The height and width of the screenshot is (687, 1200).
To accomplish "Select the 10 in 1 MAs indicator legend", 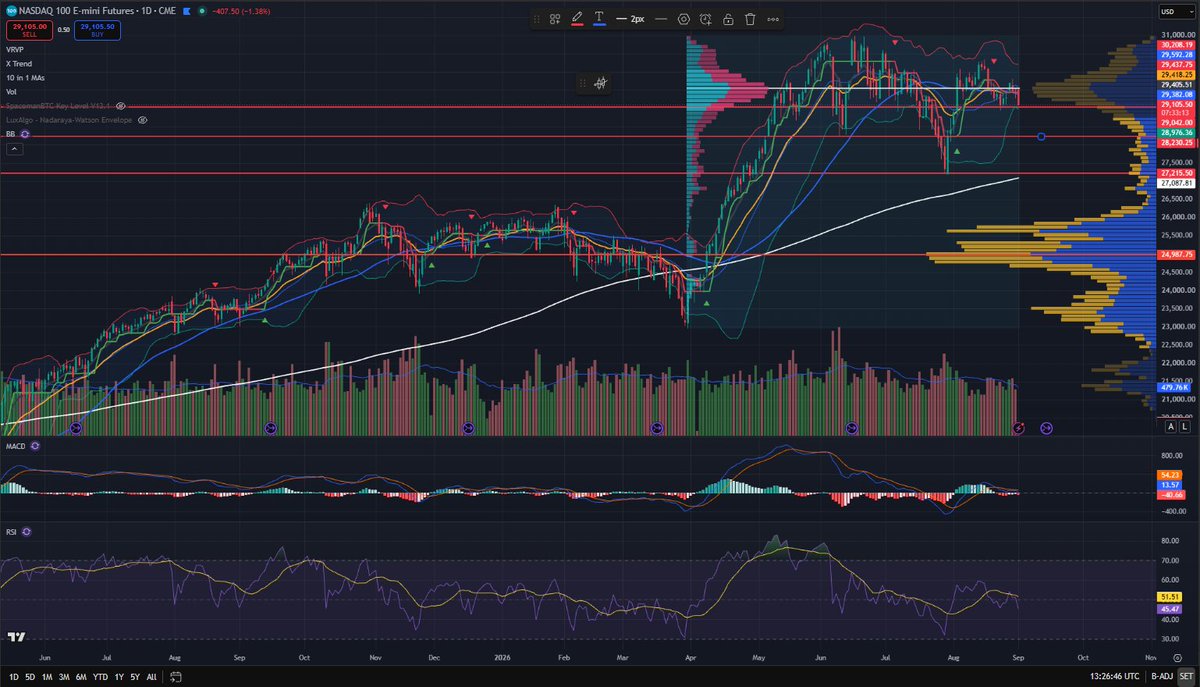I will (x=25, y=77).
